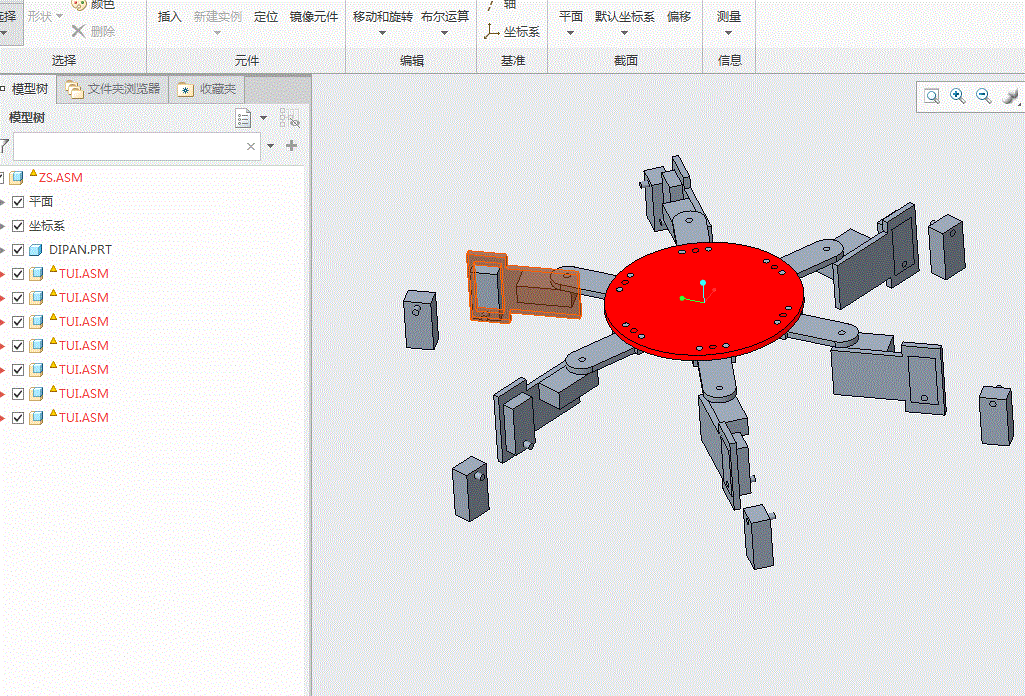This screenshot has width=1025, height=696.
Task: Open the 测量 dropdown arrow
Action: click(728, 33)
